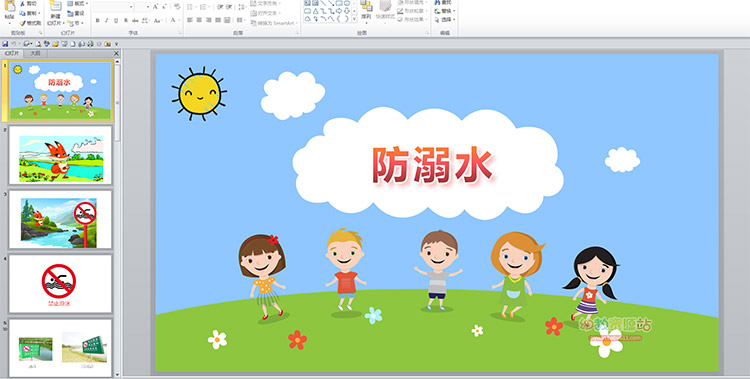The image size is (750, 379).
Task: Click the Replace (替换) button
Action: 445,11
